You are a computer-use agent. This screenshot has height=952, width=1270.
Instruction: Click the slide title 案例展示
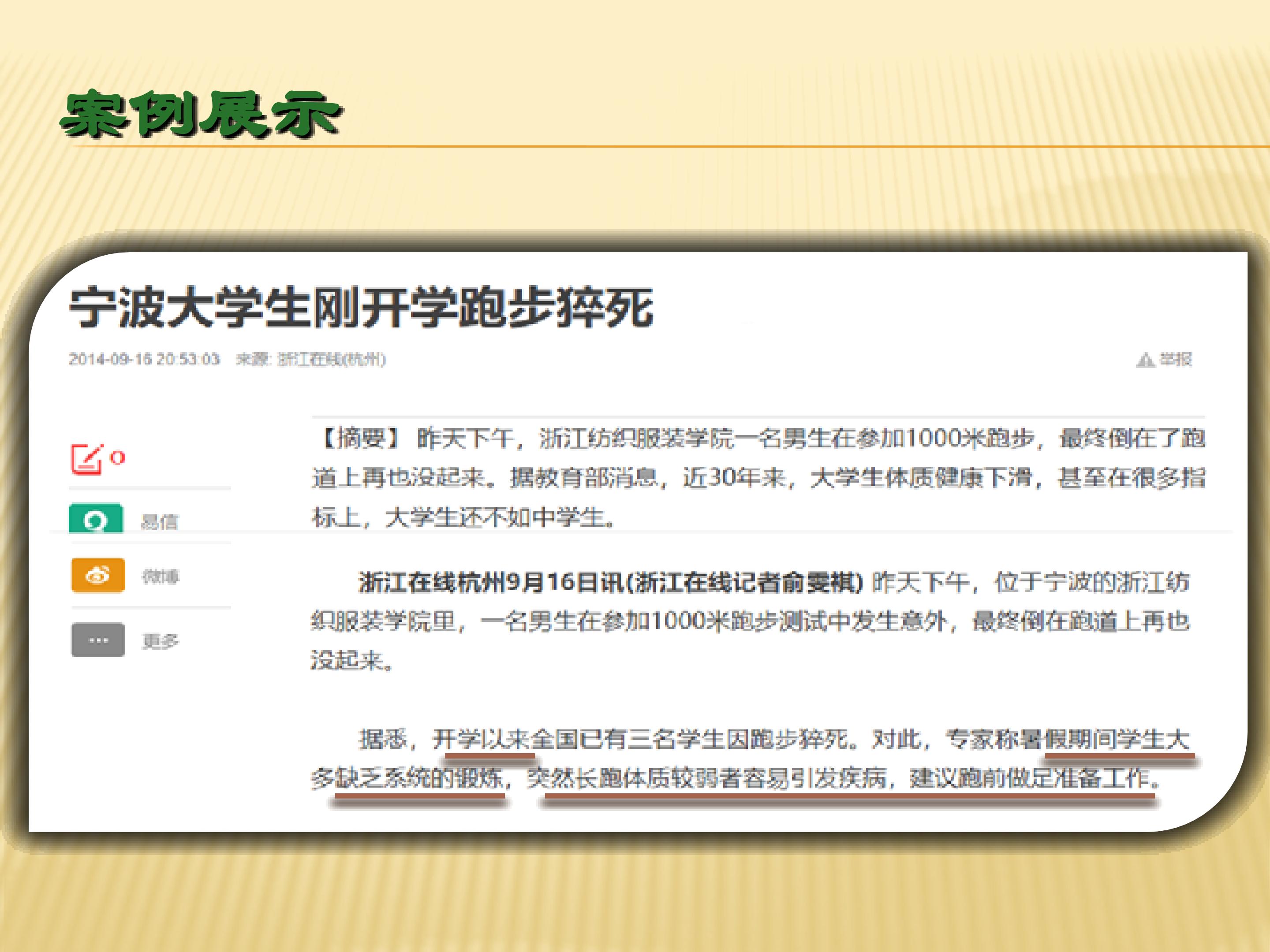(x=202, y=115)
